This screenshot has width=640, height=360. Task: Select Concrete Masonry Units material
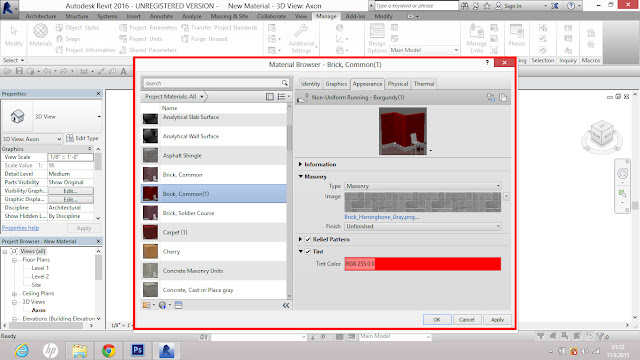(214, 271)
